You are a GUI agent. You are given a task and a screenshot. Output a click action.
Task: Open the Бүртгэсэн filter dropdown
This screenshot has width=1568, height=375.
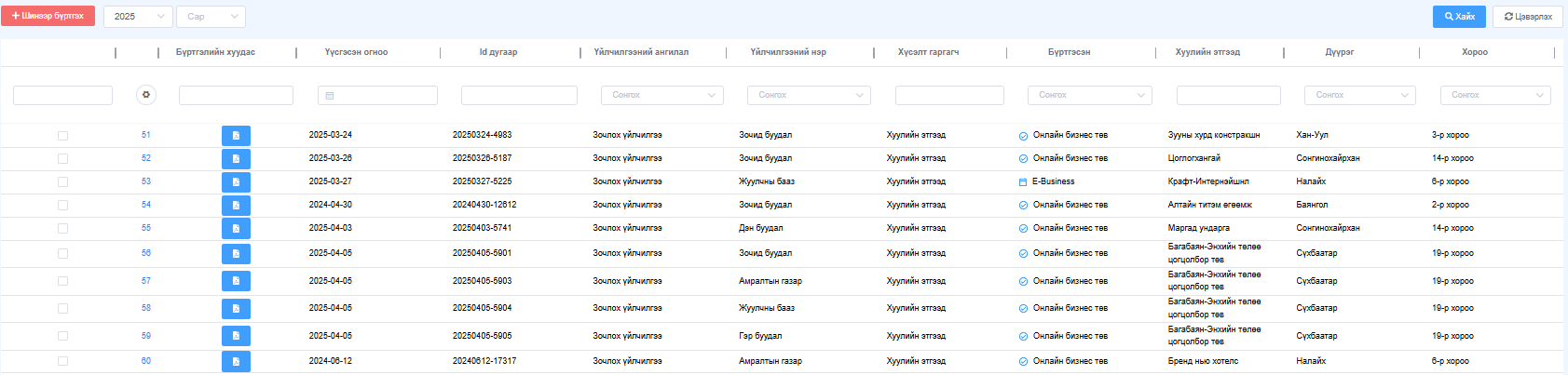(1090, 95)
